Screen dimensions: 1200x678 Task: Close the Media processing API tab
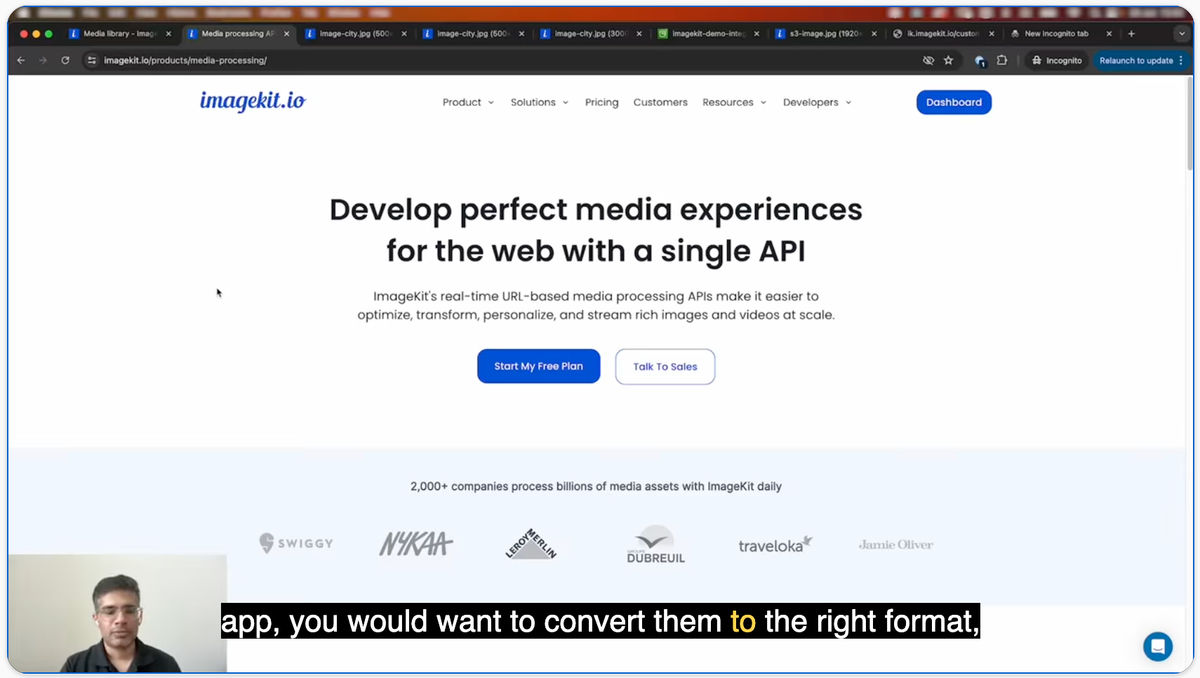click(286, 33)
